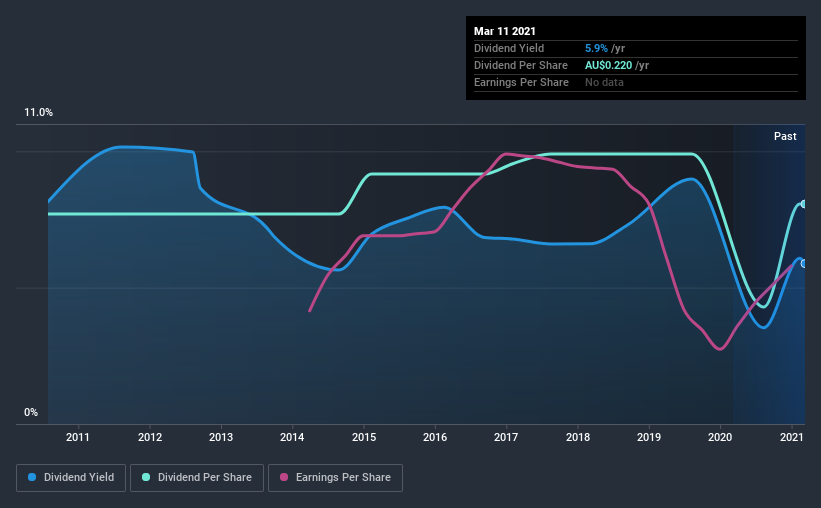Viewport: 821px width, 508px height.
Task: Click the 2012 x-axis label
Action: tap(150, 437)
